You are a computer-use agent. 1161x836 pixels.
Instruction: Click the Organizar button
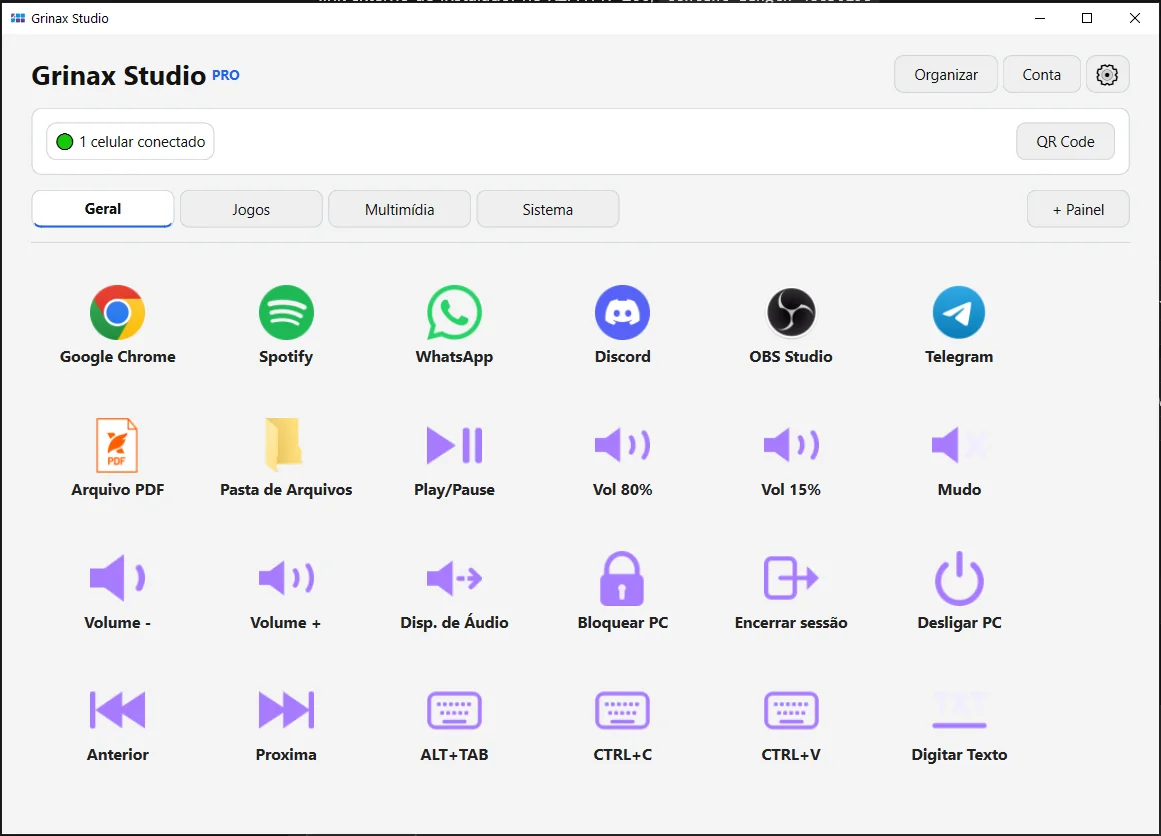tap(946, 74)
